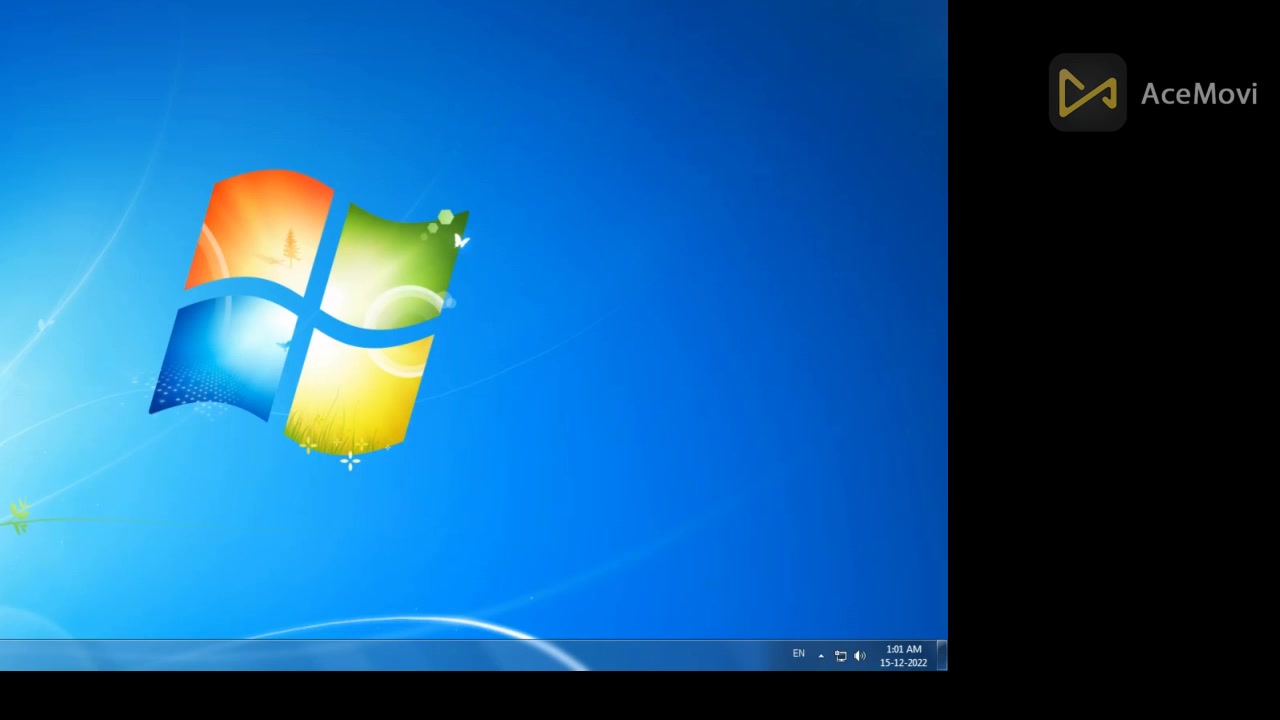Click the Show desktop button at taskbar end
The height and width of the screenshot is (720, 1280).
click(x=941, y=656)
